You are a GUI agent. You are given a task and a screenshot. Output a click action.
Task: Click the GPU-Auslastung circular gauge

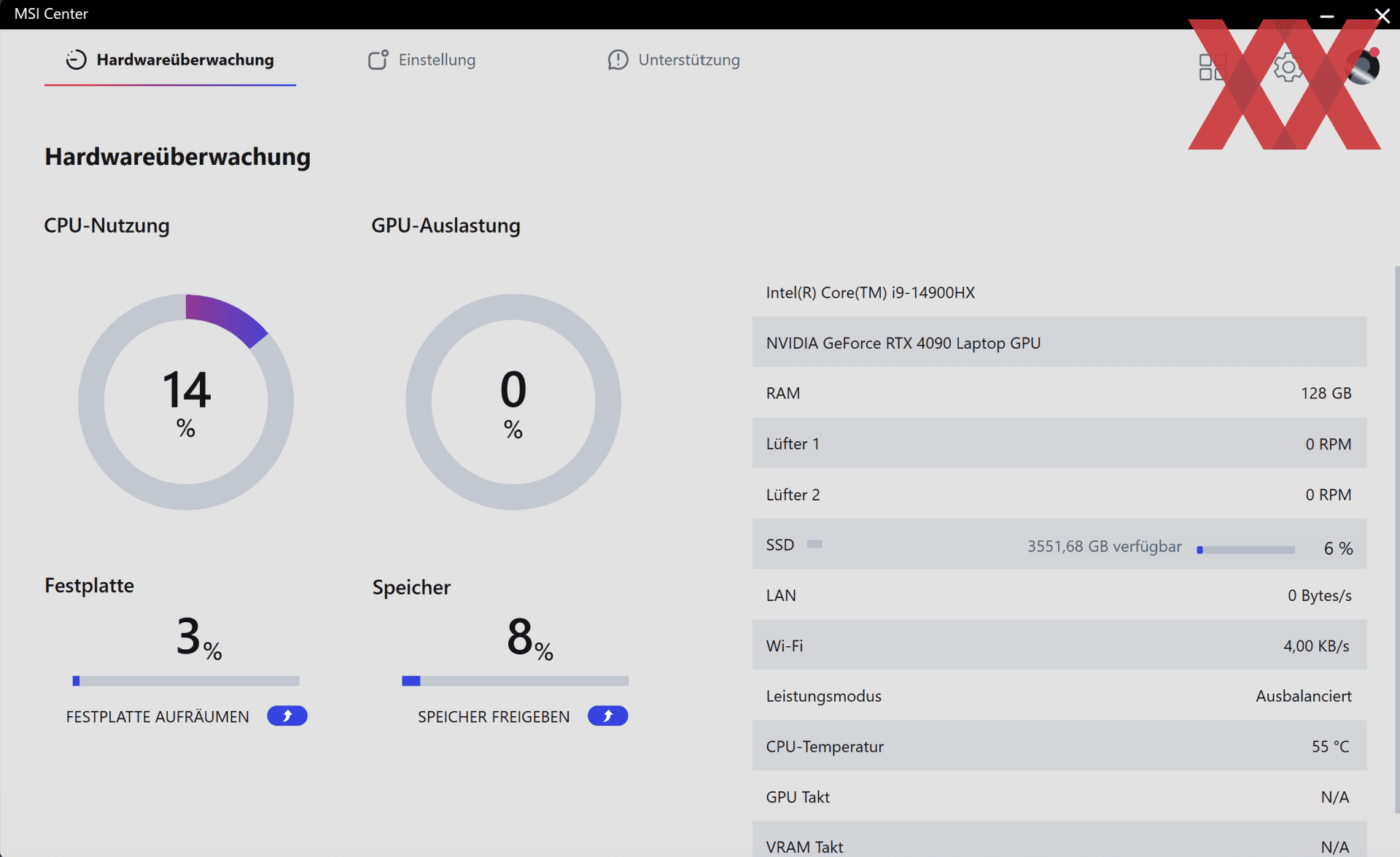(x=513, y=402)
